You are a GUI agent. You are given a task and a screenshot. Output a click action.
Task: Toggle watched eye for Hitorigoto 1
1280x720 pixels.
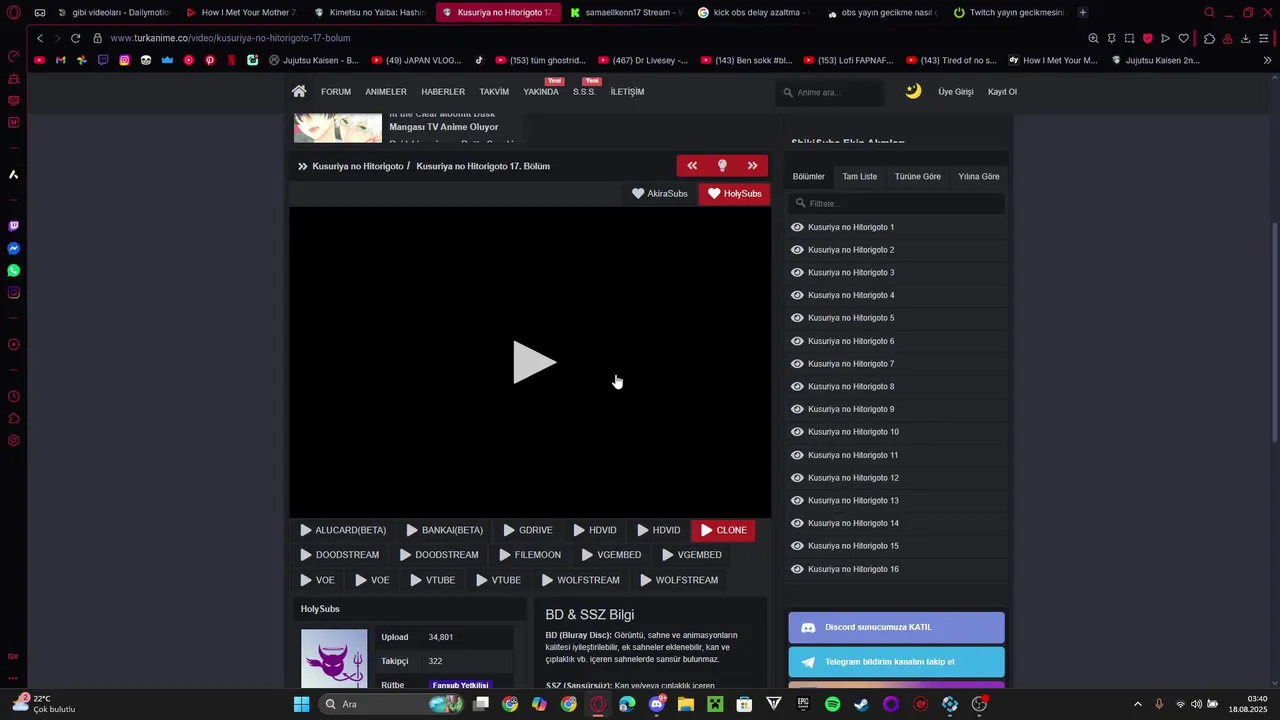[x=797, y=227]
